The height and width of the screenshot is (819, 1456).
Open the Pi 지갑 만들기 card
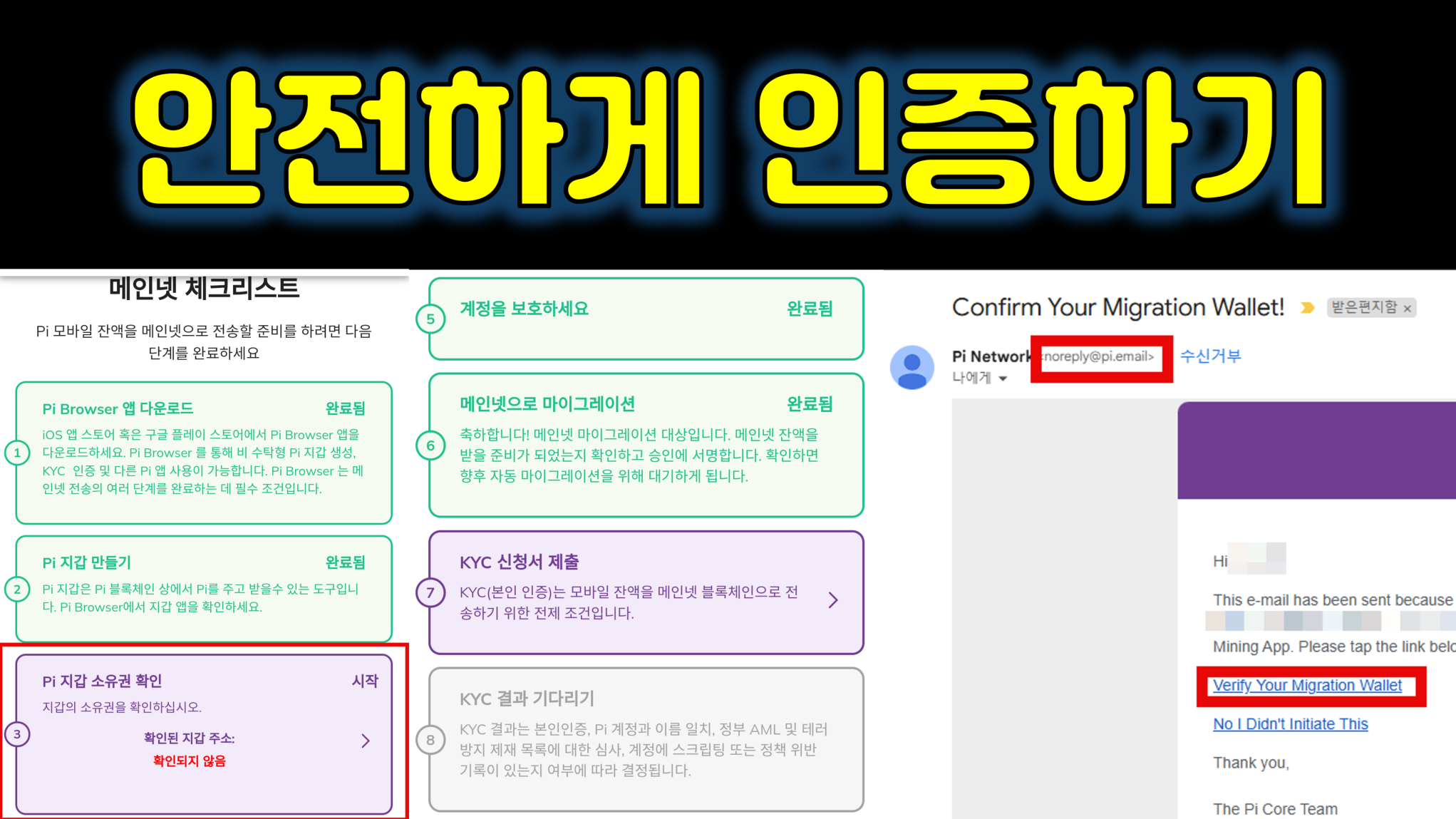(x=204, y=589)
